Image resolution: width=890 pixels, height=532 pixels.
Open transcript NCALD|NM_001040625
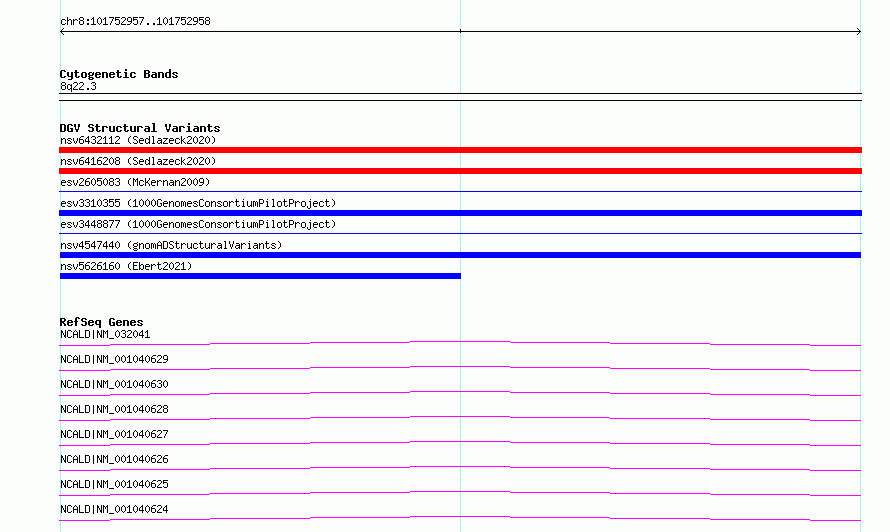tap(114, 484)
